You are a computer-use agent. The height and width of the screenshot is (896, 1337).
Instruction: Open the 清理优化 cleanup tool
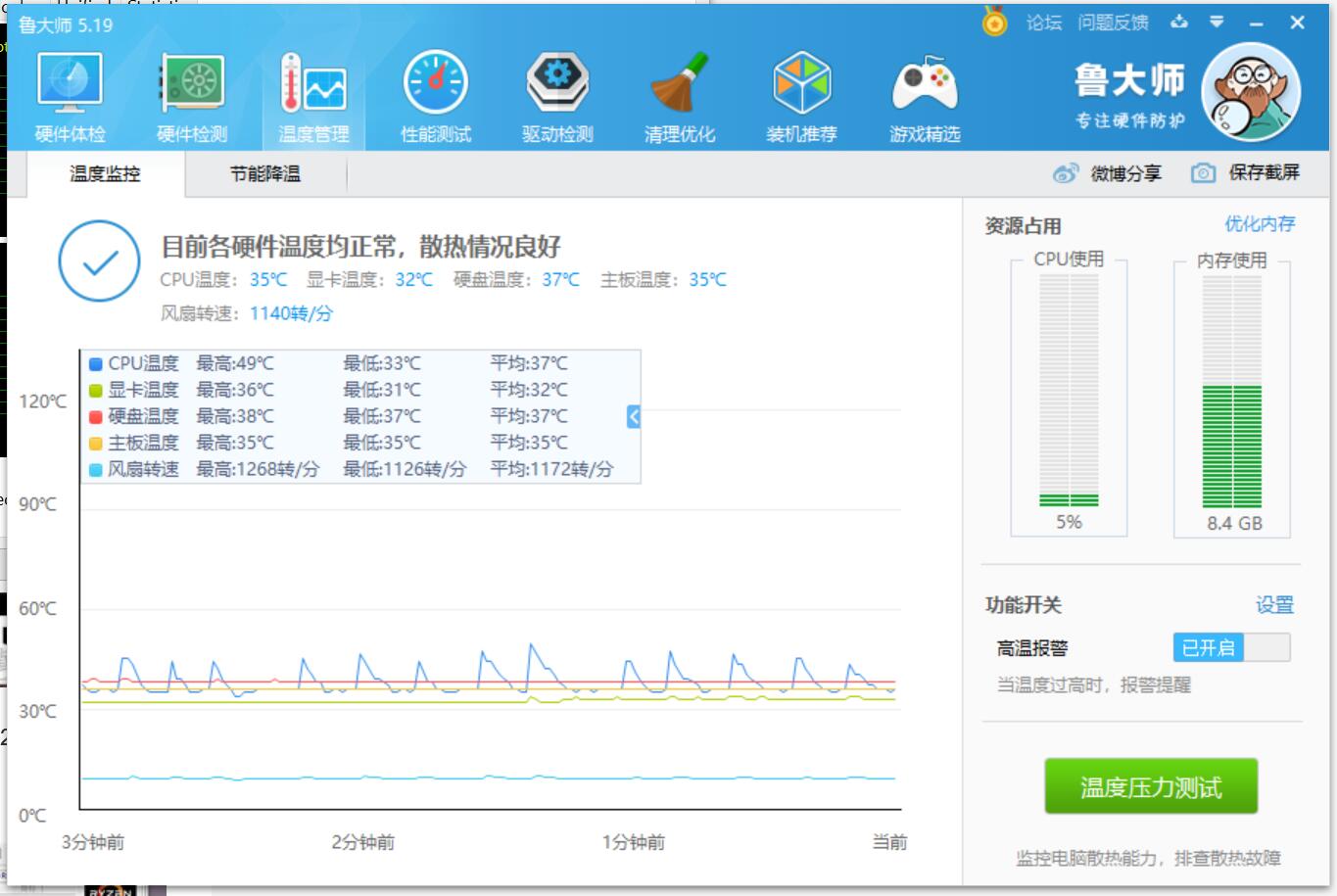680,93
